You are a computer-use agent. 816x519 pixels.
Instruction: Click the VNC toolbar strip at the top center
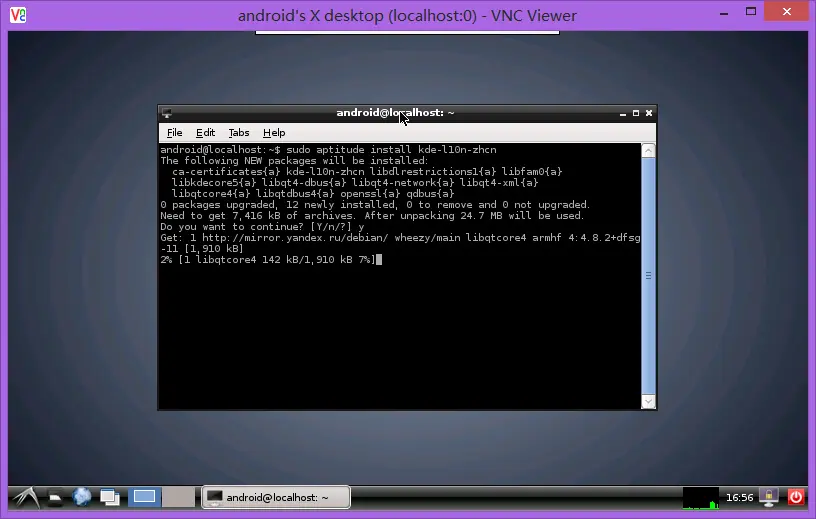(407, 32)
